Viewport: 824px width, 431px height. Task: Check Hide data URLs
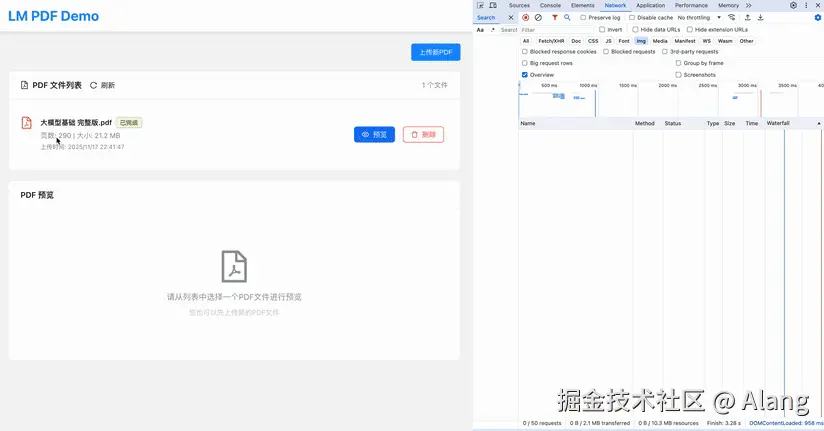(x=635, y=29)
